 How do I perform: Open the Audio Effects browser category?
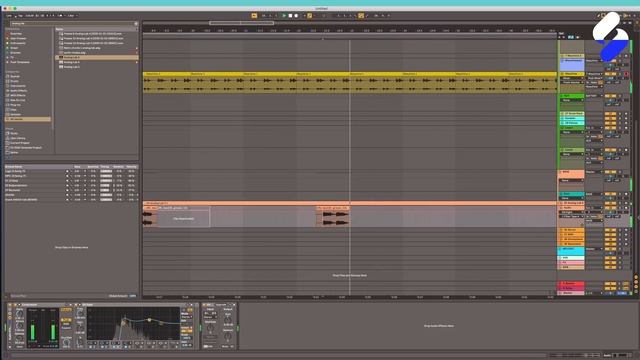[x=18, y=91]
